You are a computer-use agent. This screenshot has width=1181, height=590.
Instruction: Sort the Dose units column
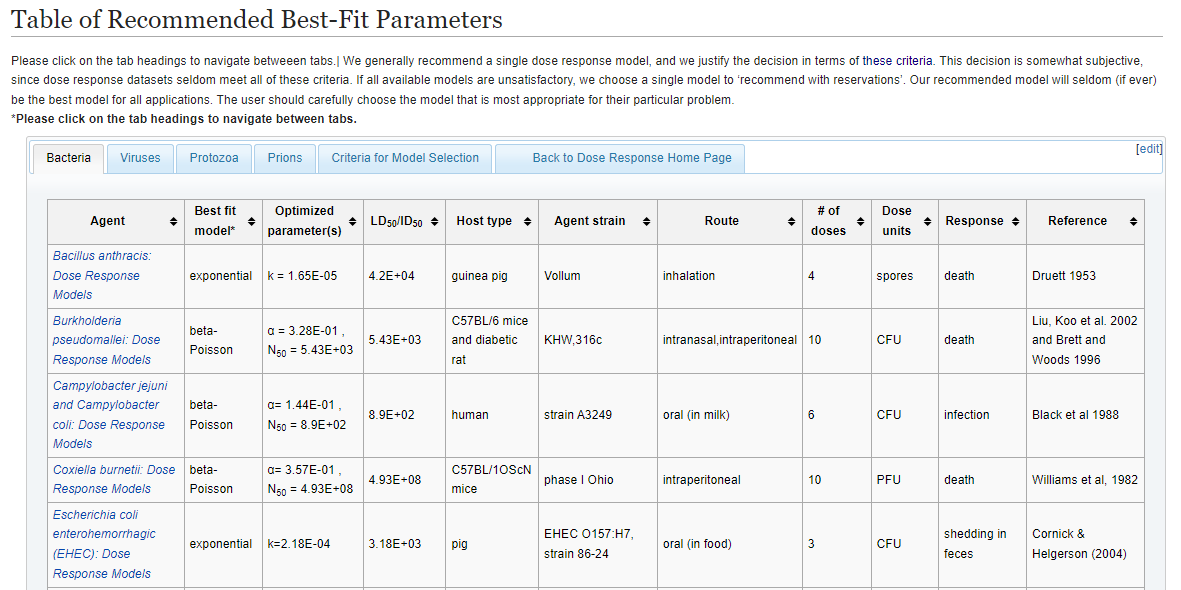coord(927,221)
